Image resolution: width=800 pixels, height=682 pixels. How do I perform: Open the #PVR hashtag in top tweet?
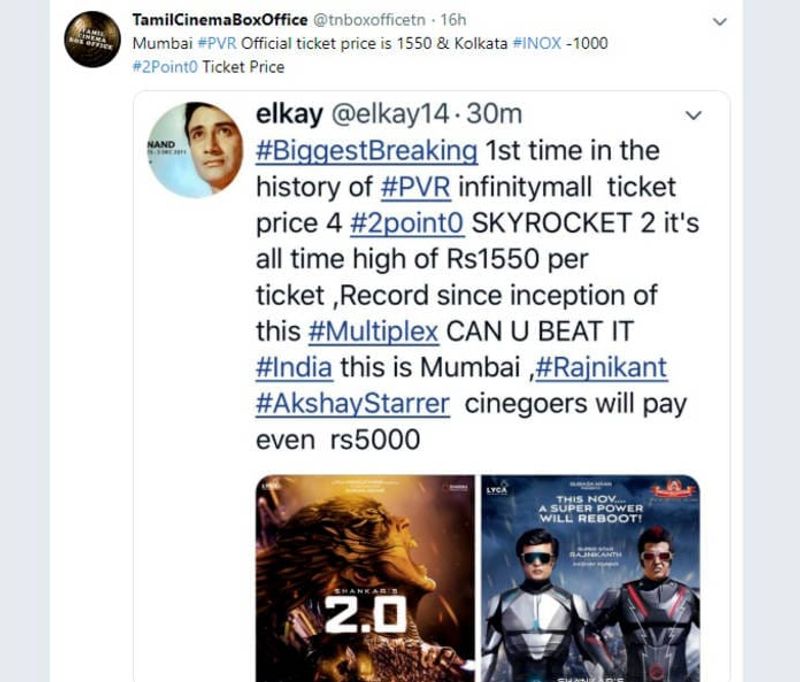(x=217, y=43)
